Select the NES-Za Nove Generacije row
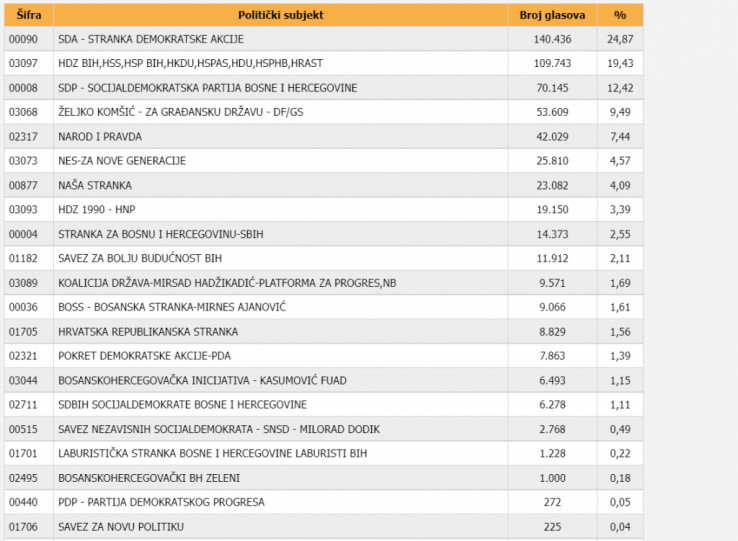Image resolution: width=738 pixels, height=541 pixels. click(122, 161)
